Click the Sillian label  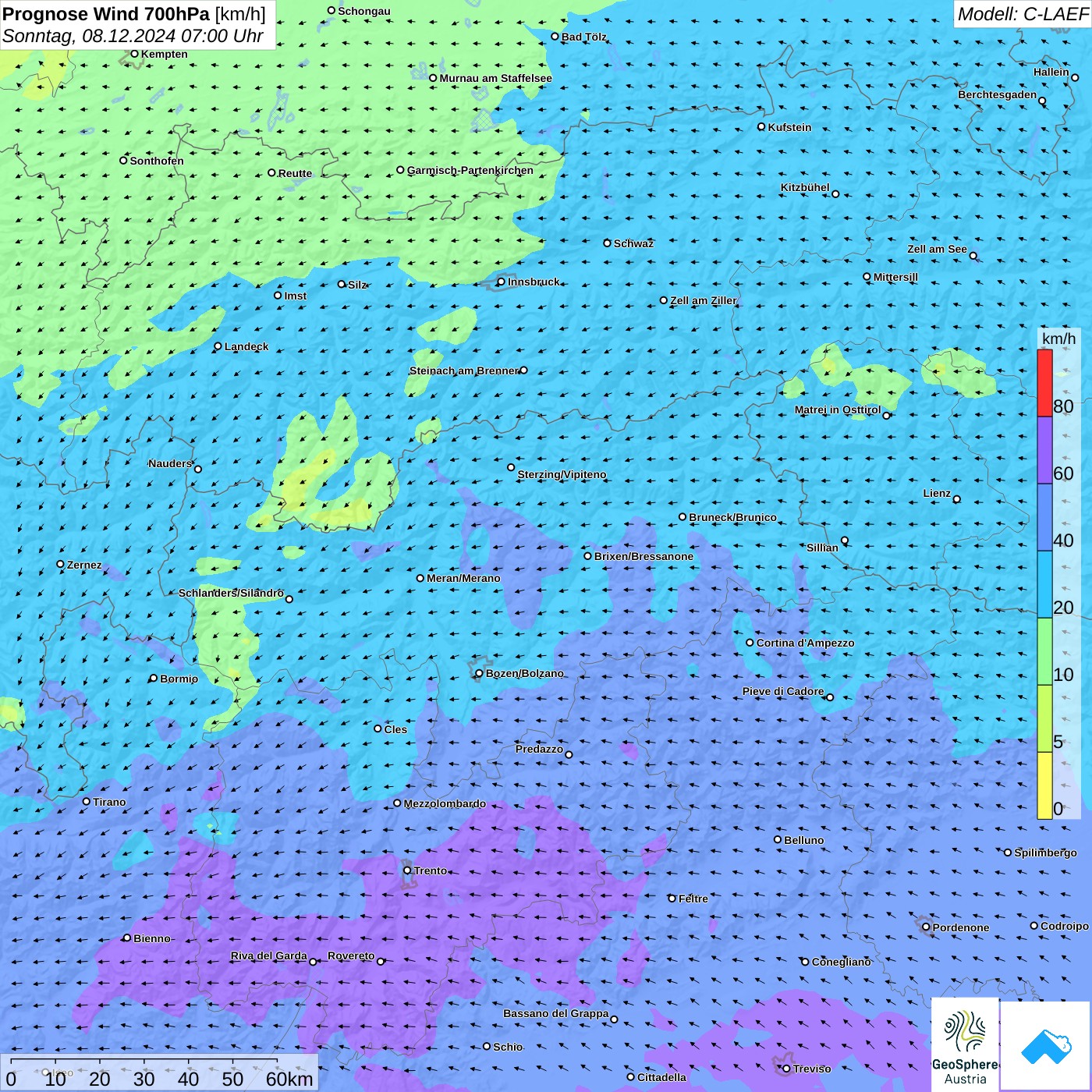[x=822, y=548]
